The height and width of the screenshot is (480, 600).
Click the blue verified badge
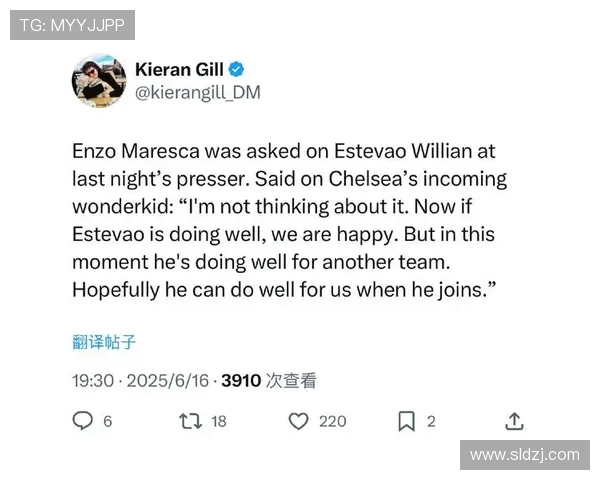tap(236, 69)
